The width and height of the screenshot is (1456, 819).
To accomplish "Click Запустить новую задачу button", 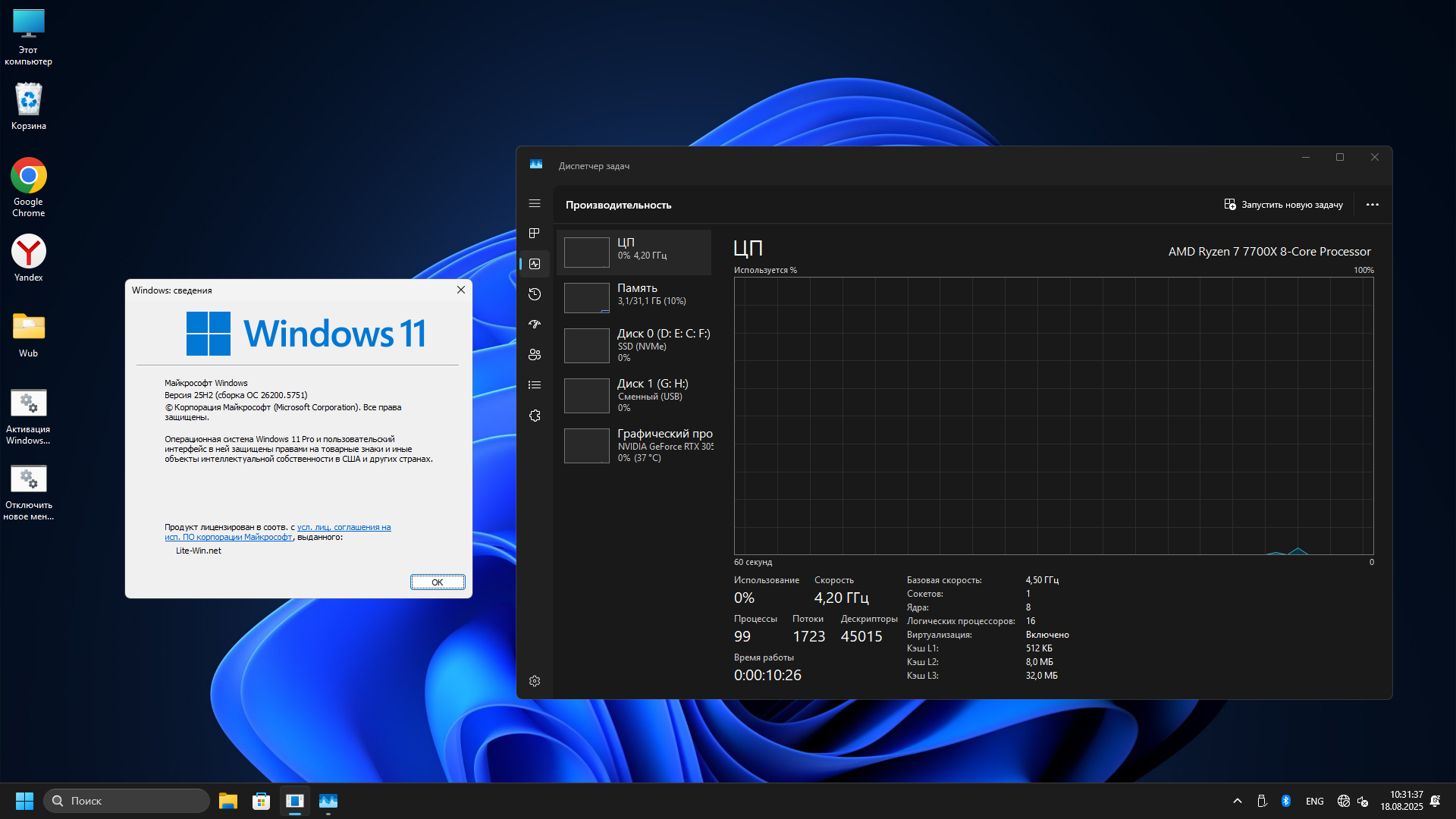I will click(1284, 204).
